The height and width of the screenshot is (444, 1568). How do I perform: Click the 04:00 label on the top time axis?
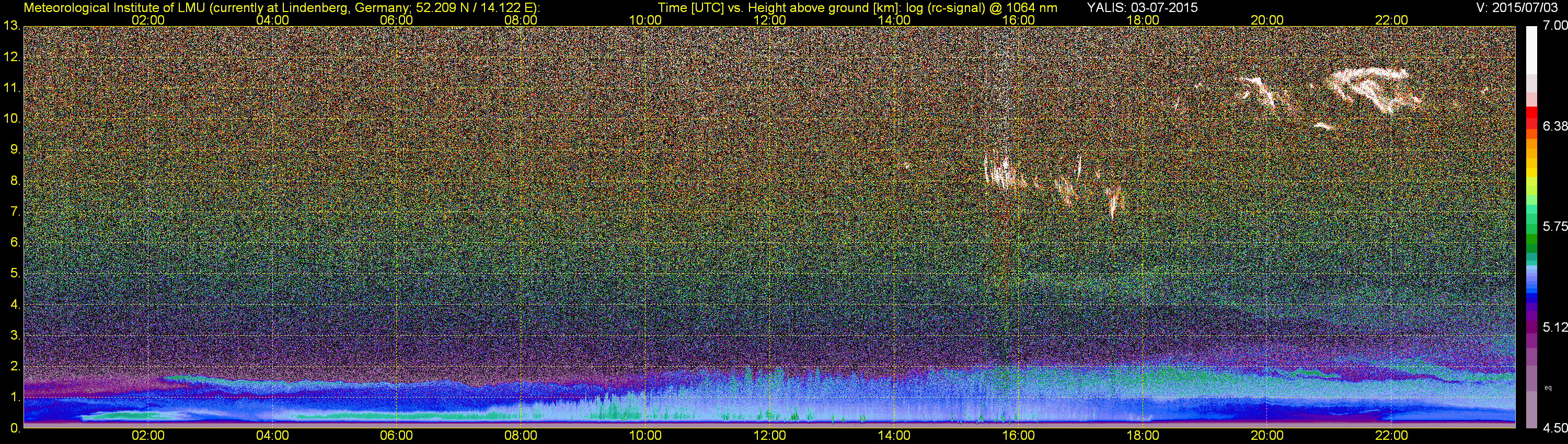(x=272, y=20)
